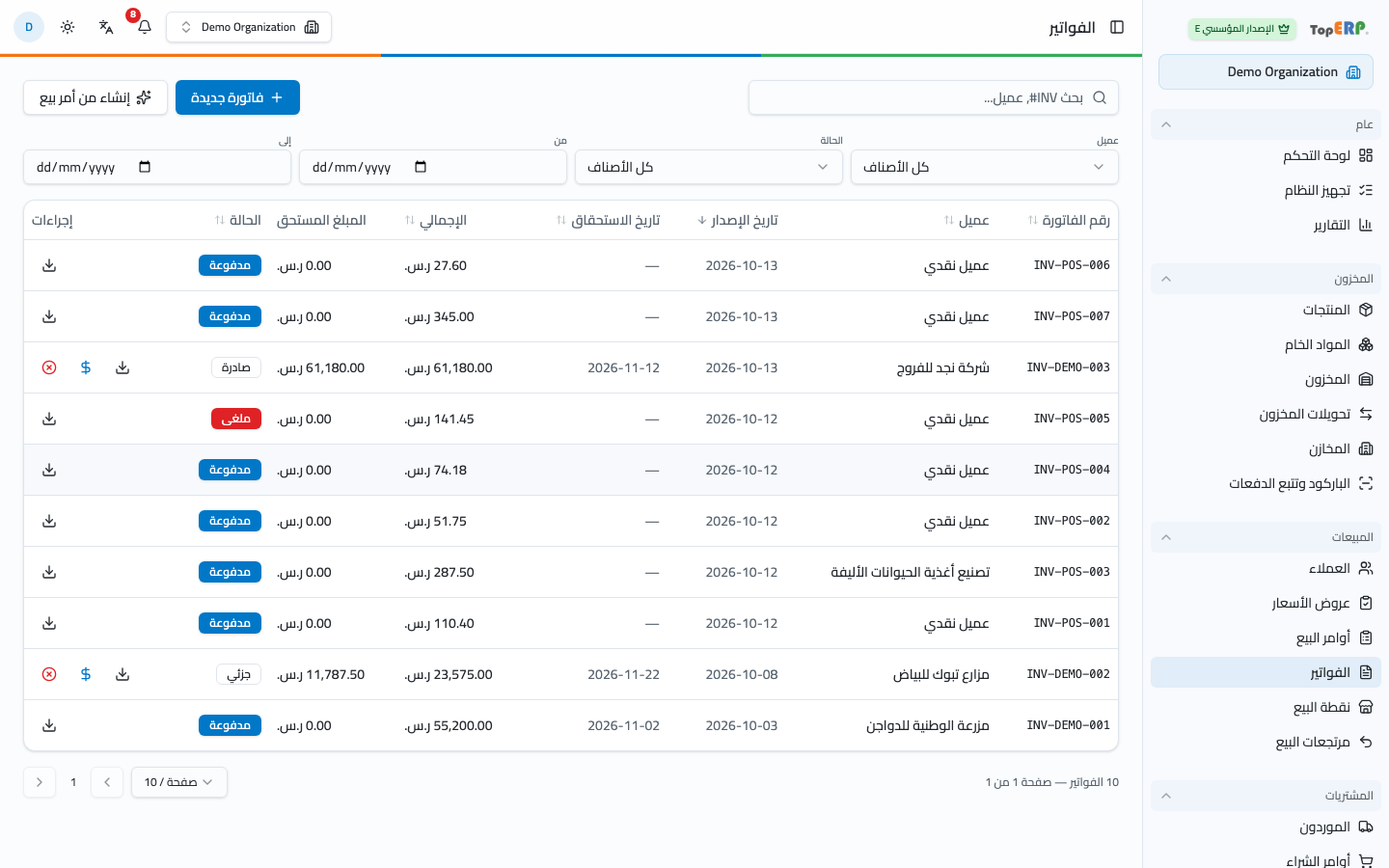This screenshot has height=868, width=1389.
Task: Create فاتورة جديدة
Action: pos(237,97)
